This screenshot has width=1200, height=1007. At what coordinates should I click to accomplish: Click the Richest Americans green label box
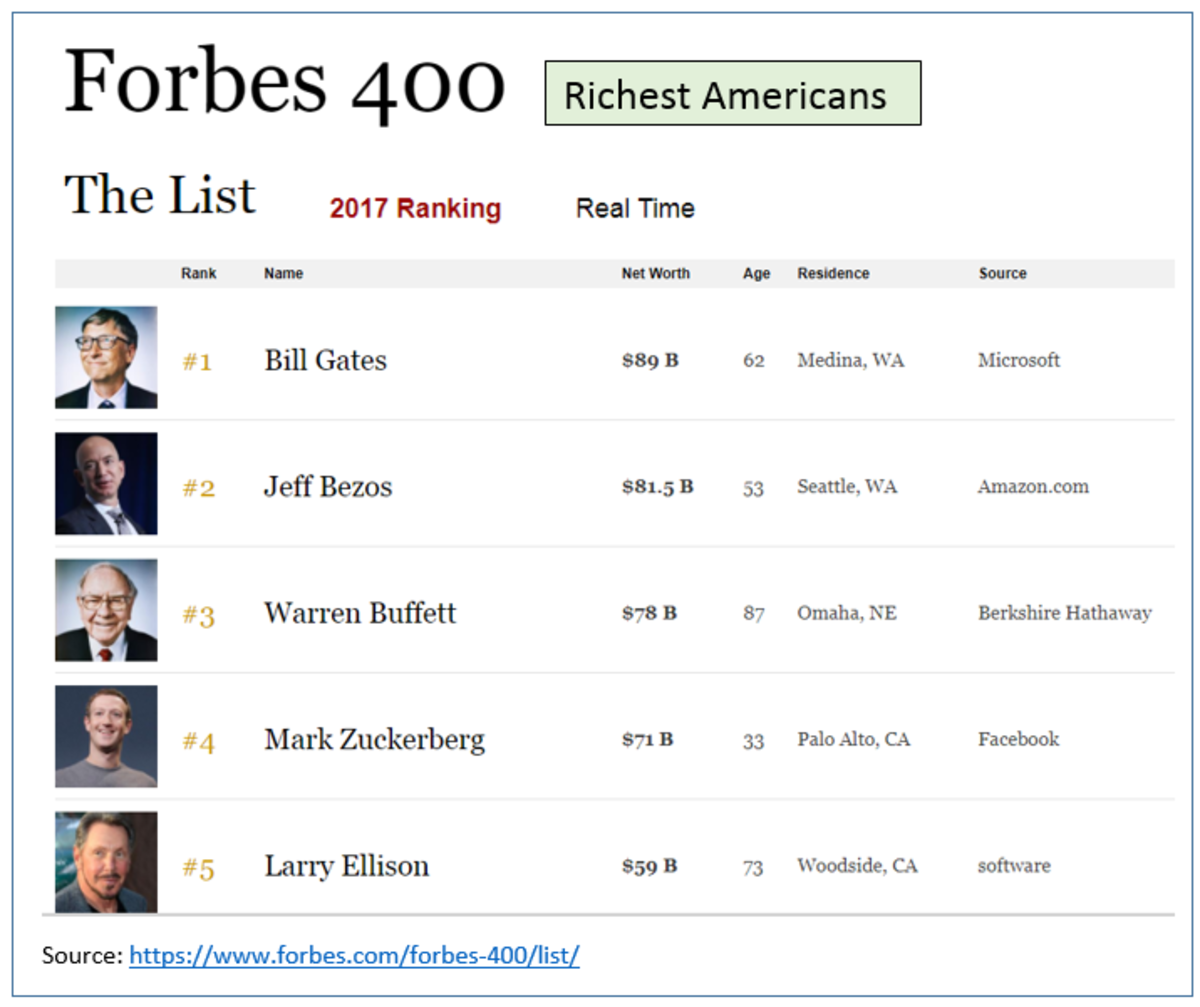tap(732, 94)
